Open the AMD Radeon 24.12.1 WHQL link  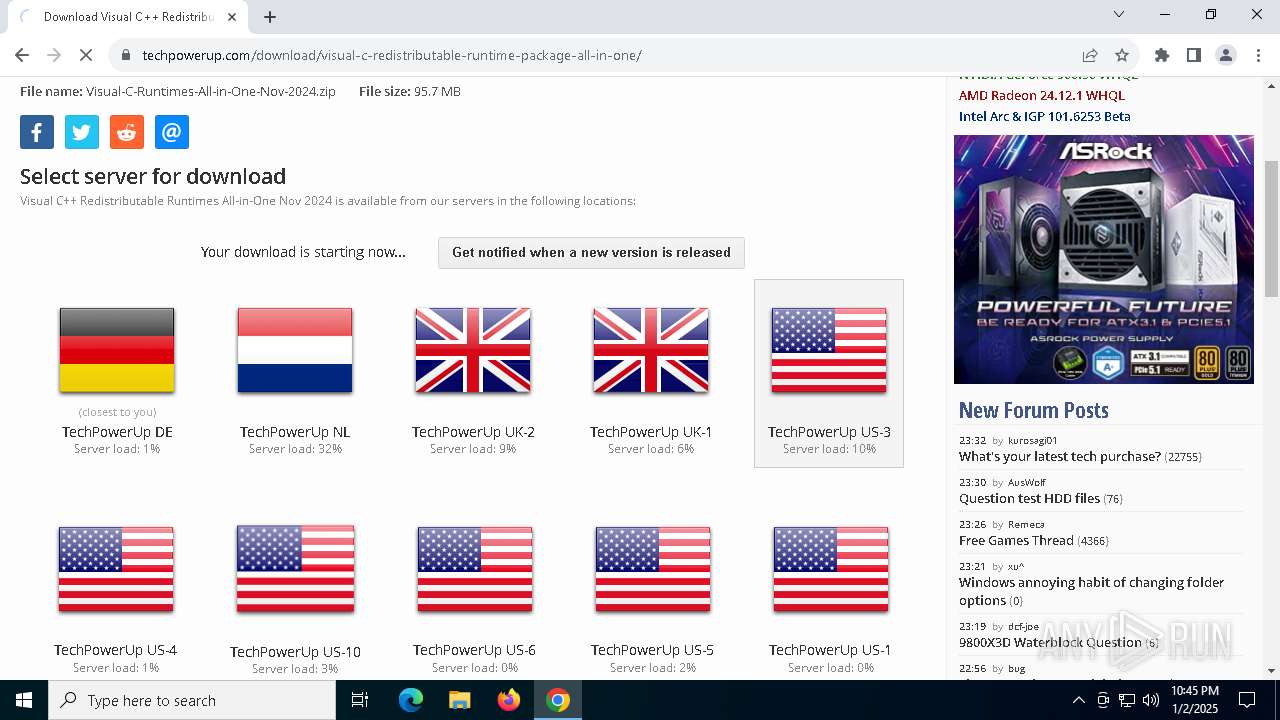pos(1042,96)
